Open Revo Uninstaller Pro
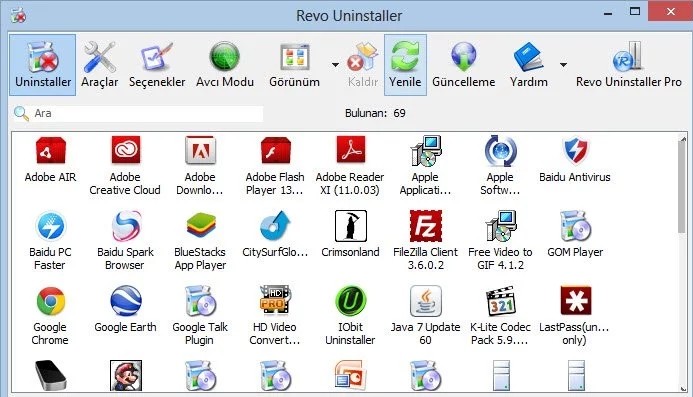 [628, 65]
